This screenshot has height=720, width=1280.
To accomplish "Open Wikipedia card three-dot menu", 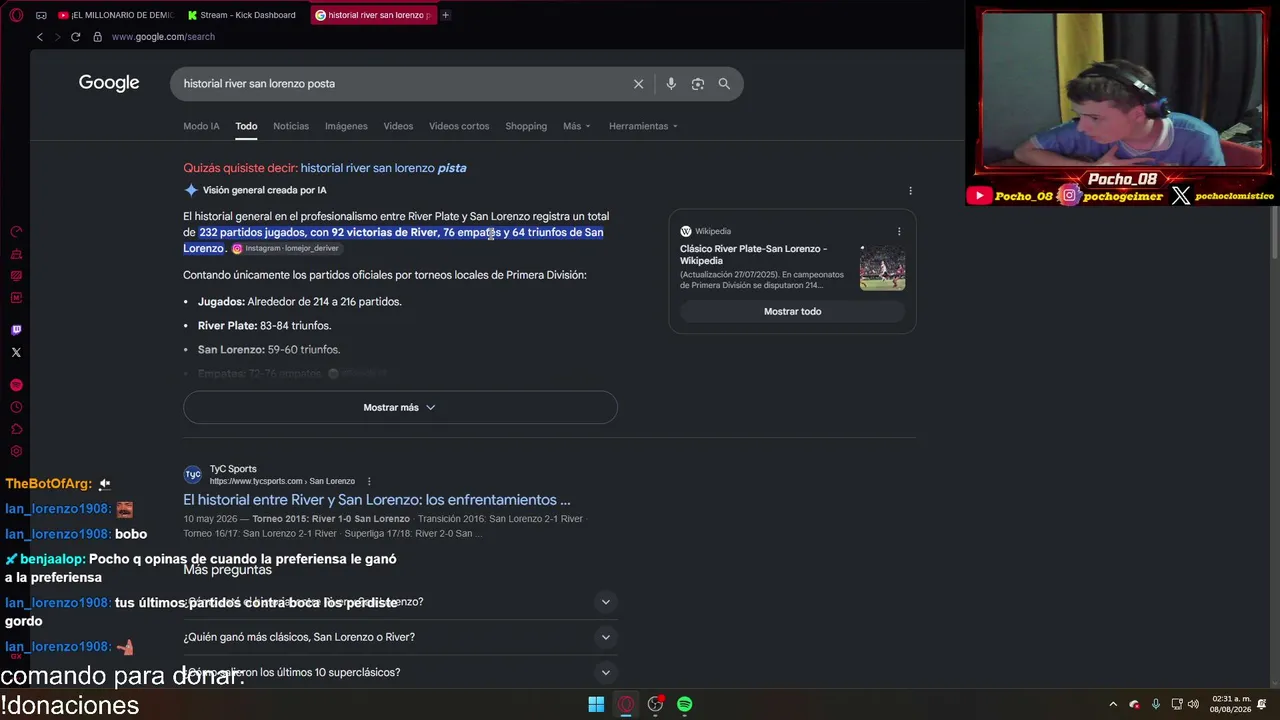I will pyautogui.click(x=899, y=231).
